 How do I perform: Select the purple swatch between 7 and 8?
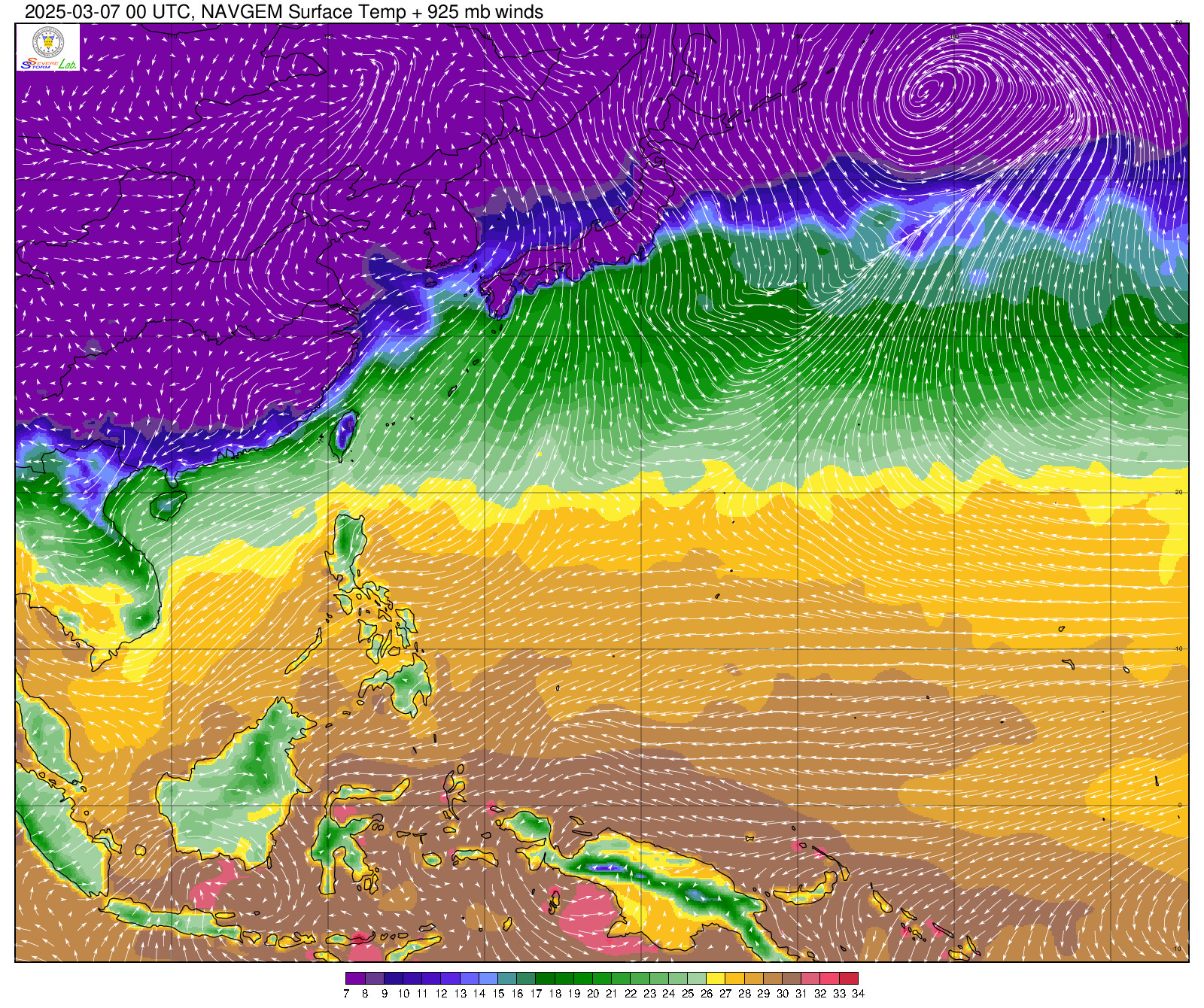tap(355, 979)
